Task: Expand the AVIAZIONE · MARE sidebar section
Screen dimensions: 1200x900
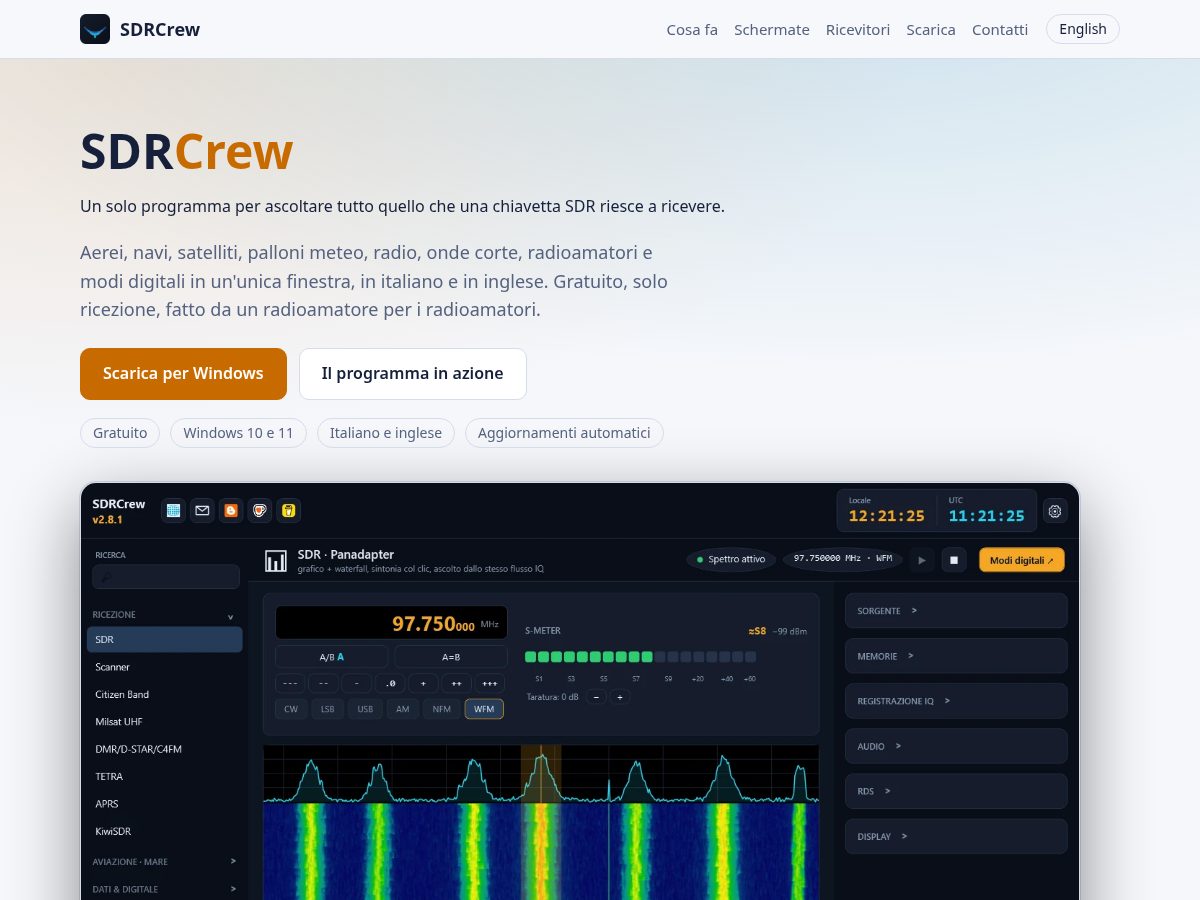Action: coord(165,861)
